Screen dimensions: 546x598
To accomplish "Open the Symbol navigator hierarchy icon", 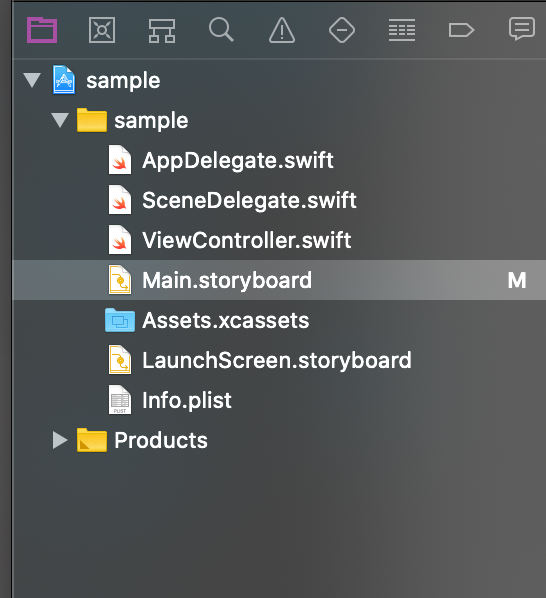I will point(162,31).
